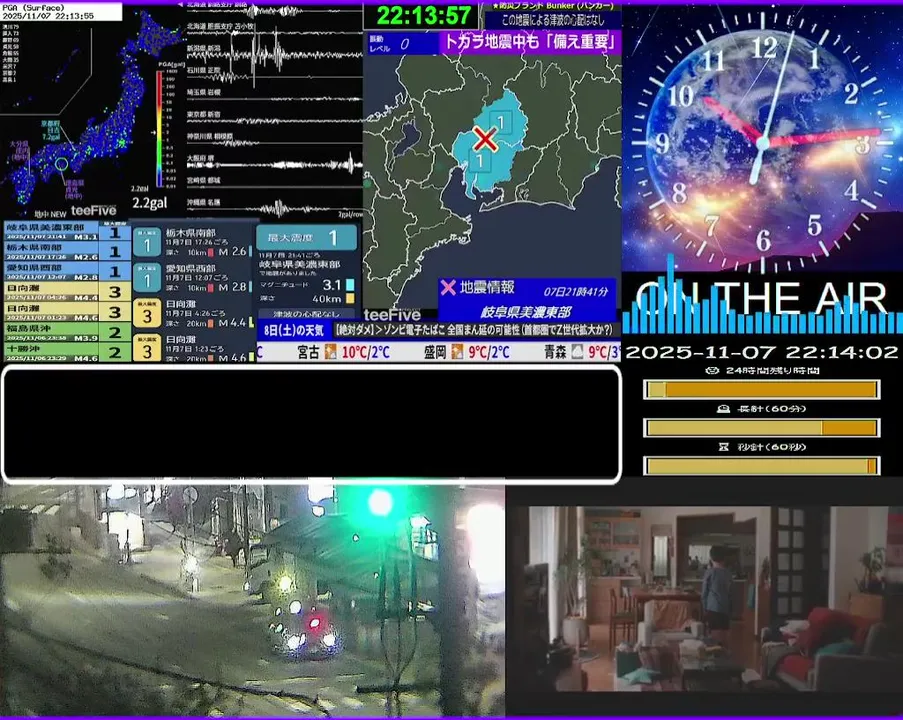Select the 福島県沖 M3.9 list row
Image resolution: width=903 pixels, height=720 pixels.
[66, 332]
